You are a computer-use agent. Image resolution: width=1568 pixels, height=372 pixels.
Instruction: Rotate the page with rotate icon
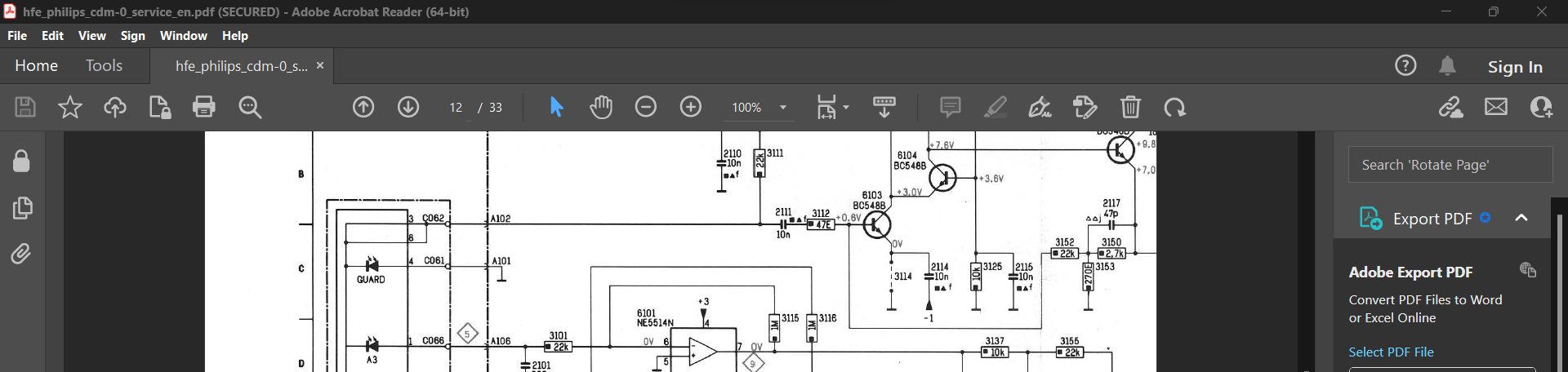(x=1175, y=107)
